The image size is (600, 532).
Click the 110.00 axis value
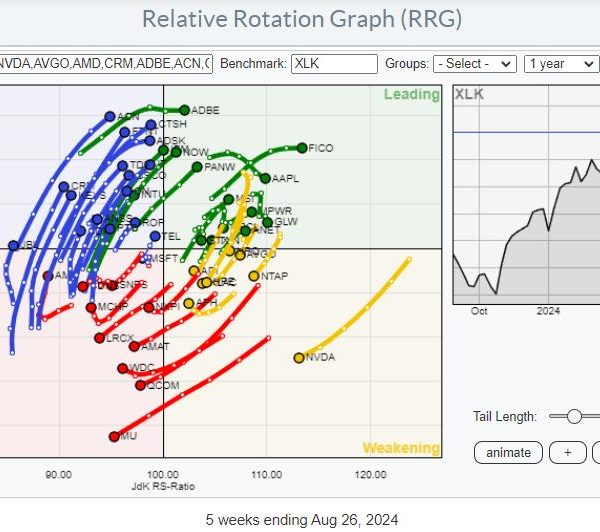tap(267, 475)
